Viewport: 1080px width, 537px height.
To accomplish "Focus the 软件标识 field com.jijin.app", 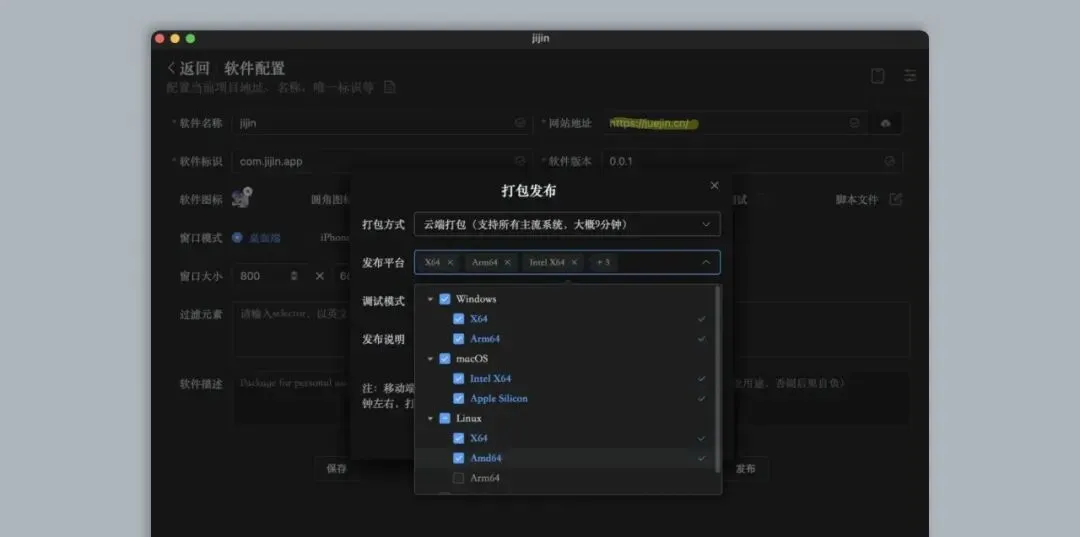I will [381, 161].
